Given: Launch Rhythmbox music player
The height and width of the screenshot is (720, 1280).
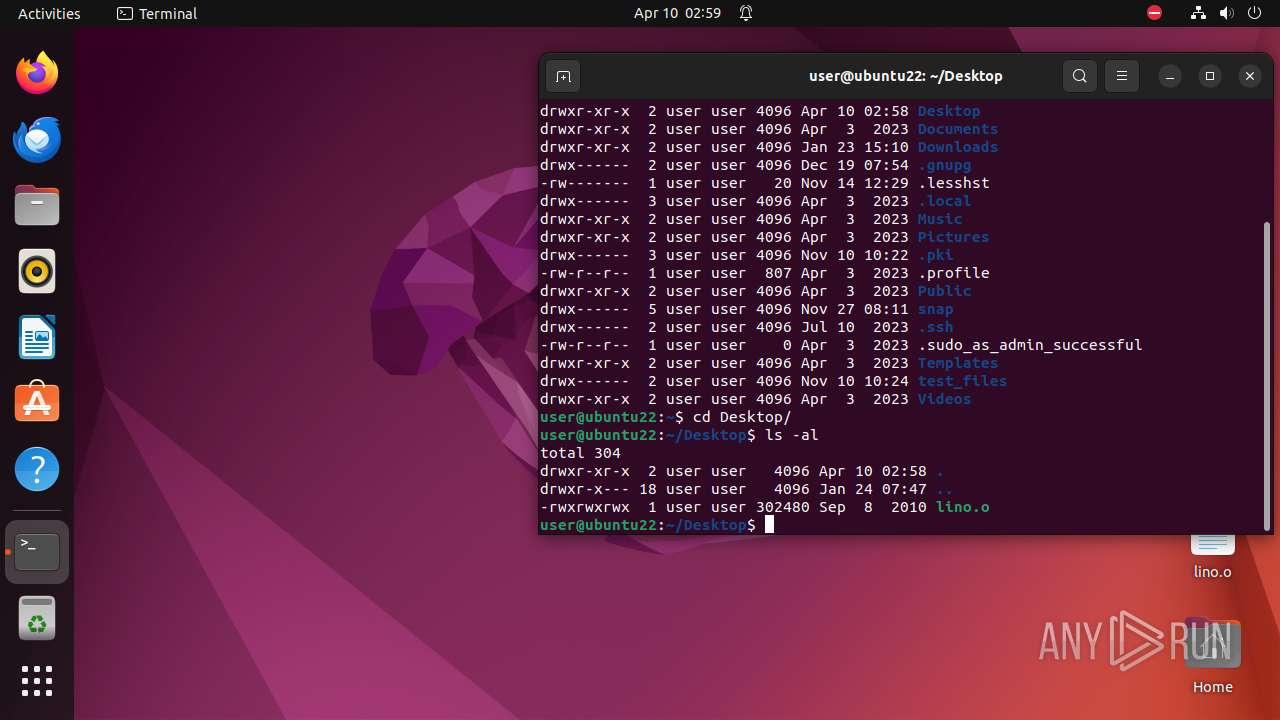Looking at the screenshot, I should click(37, 271).
